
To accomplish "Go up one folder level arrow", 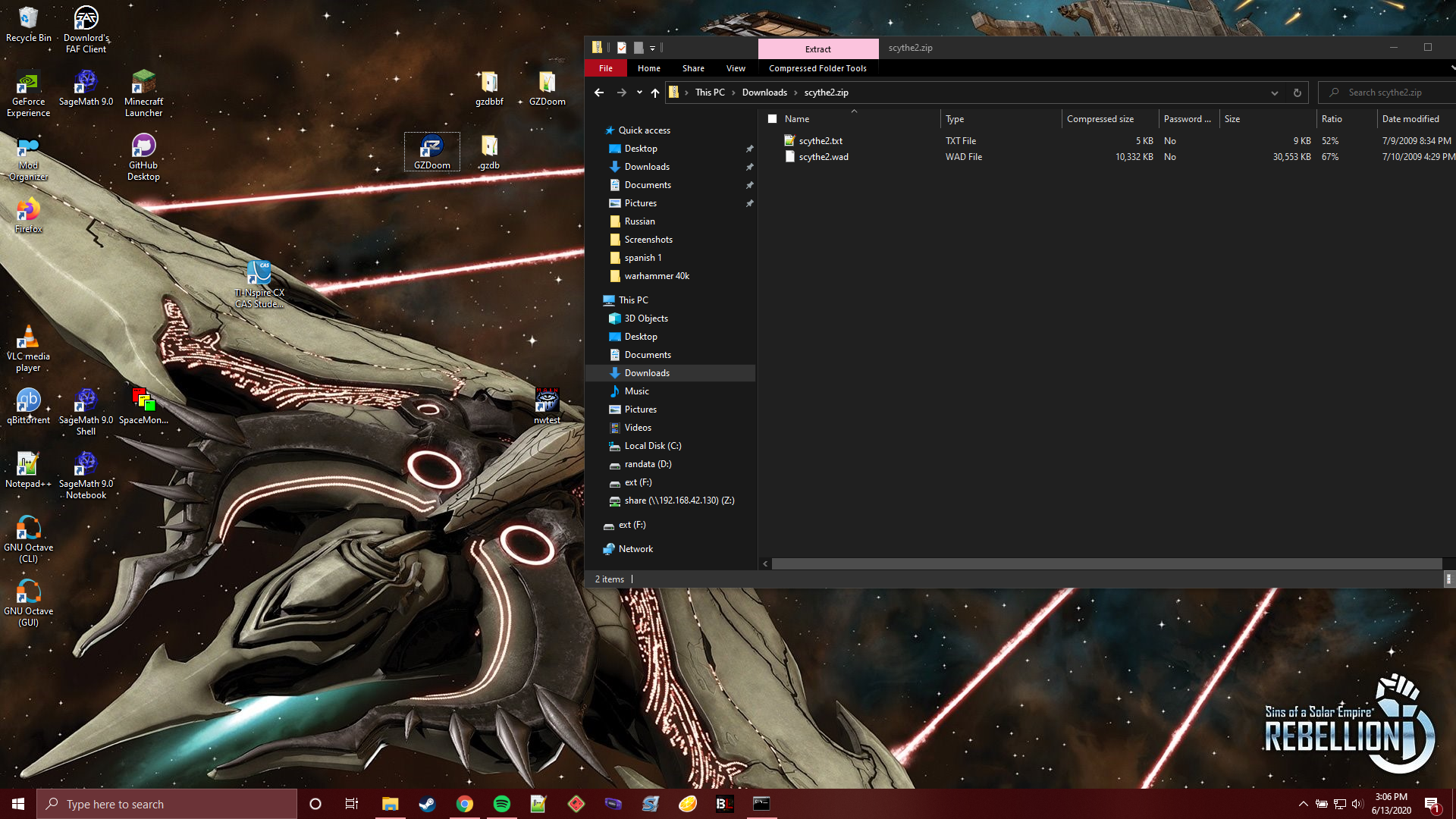I will (655, 93).
